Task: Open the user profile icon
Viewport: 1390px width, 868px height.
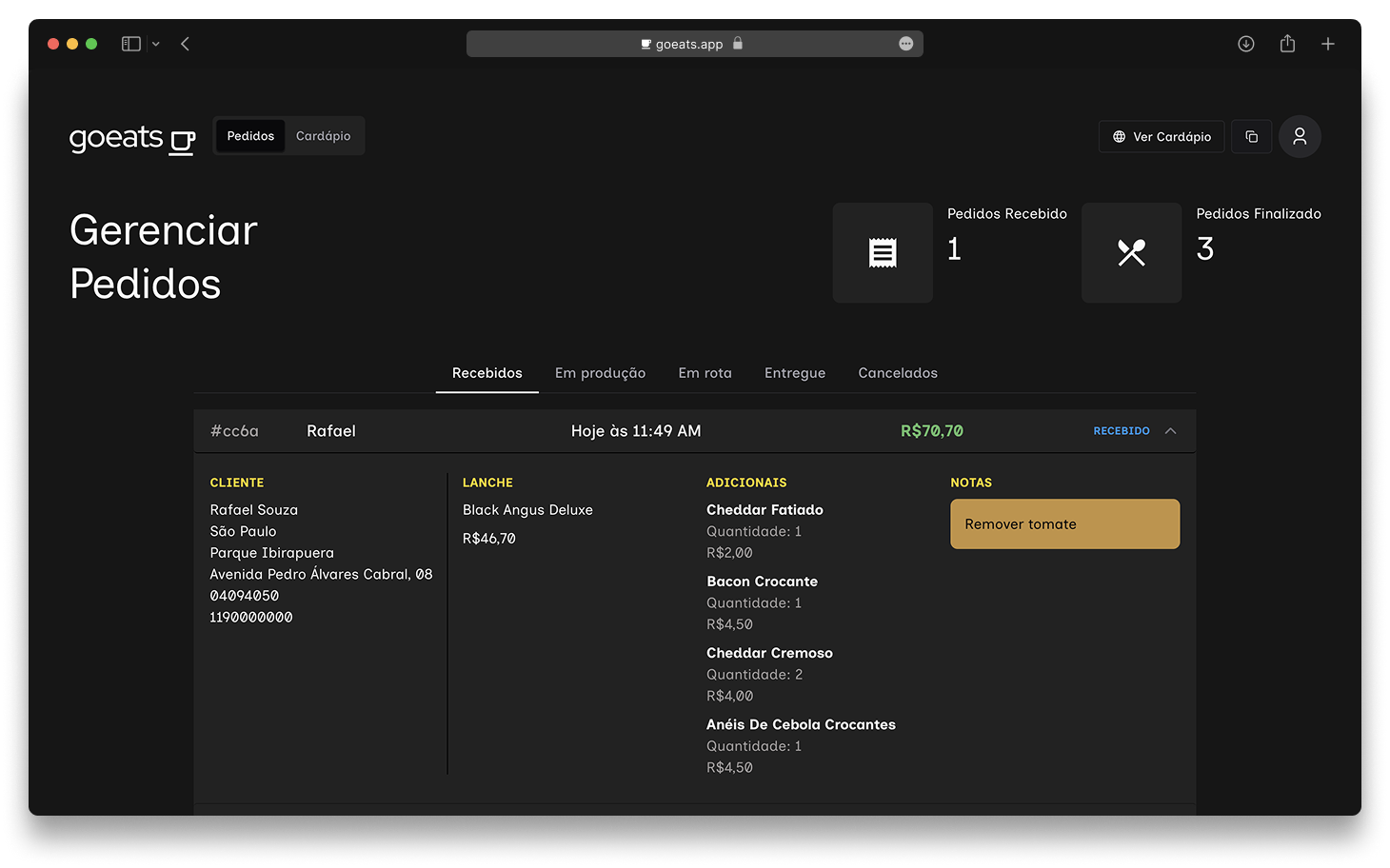Action: click(x=1300, y=136)
